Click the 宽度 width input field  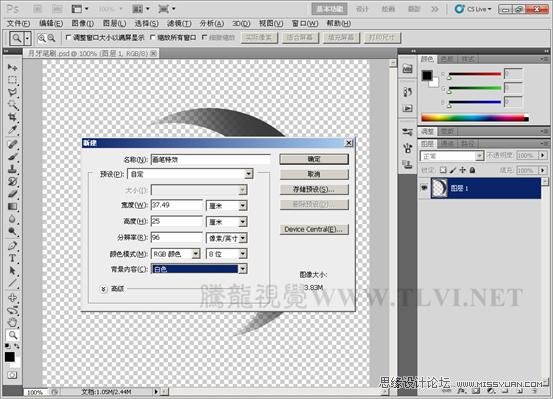[x=177, y=205]
